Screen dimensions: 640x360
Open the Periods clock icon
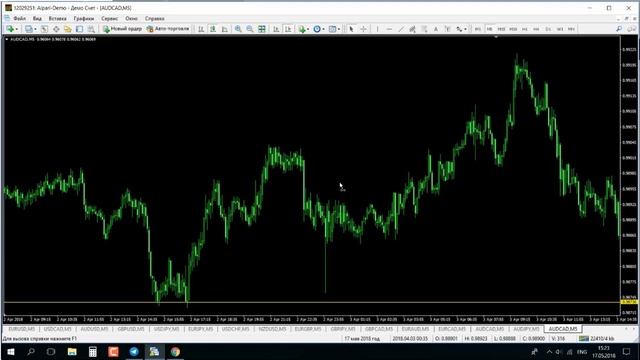coord(317,29)
